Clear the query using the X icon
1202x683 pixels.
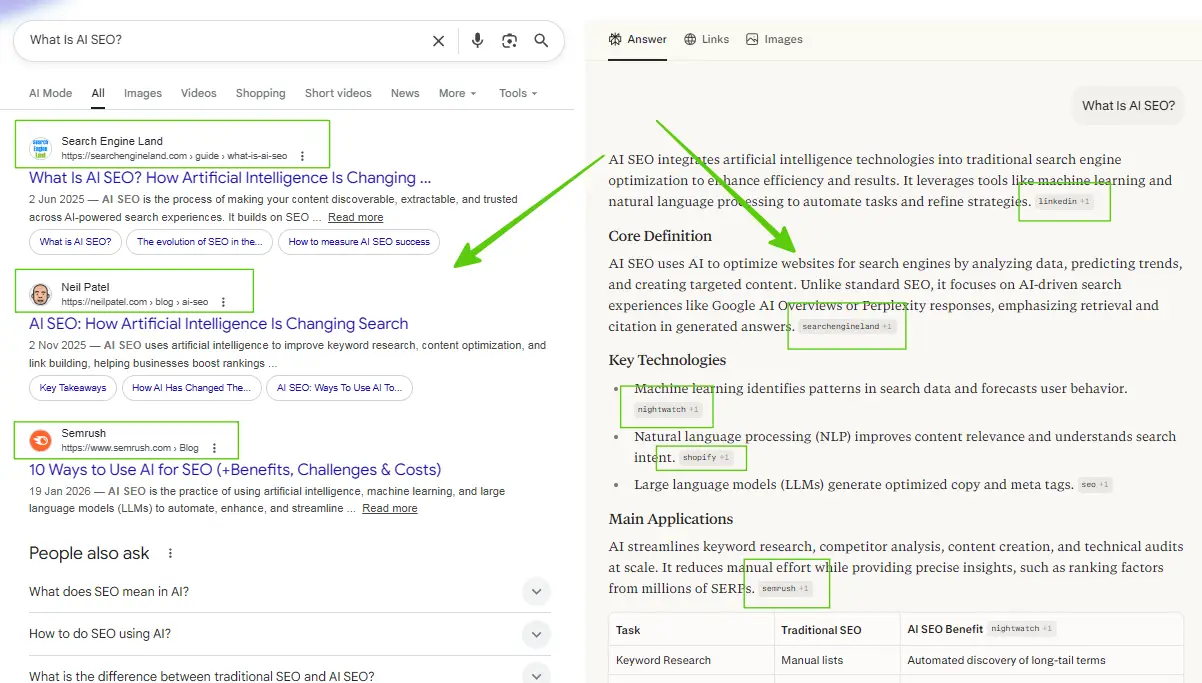point(438,40)
